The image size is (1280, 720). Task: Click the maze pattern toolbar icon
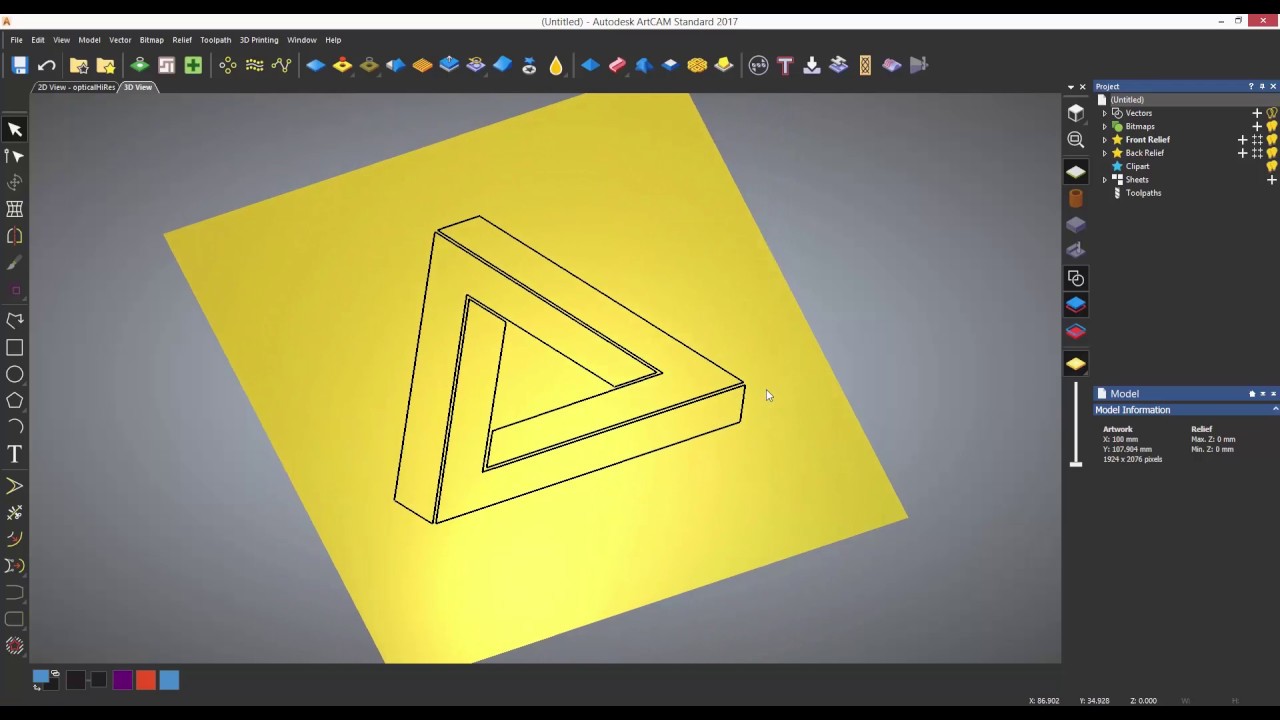(166, 65)
